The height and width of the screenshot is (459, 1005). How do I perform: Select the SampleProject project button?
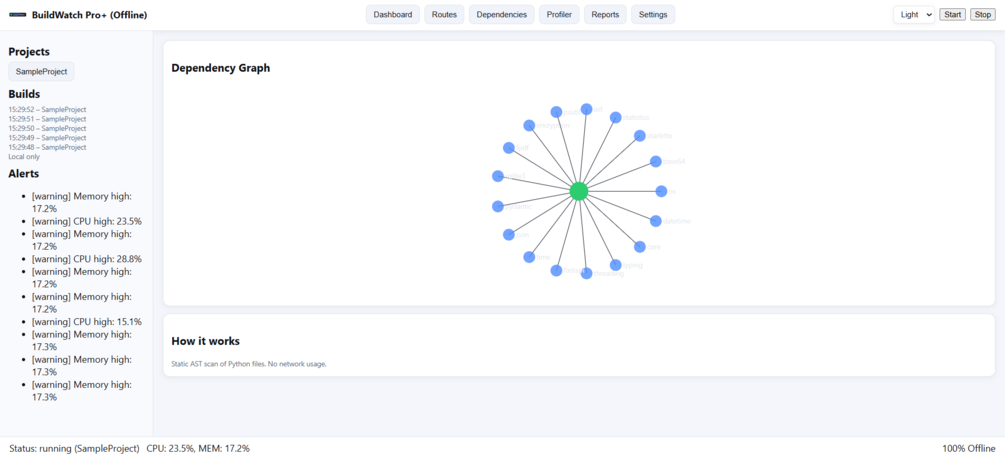coord(41,72)
